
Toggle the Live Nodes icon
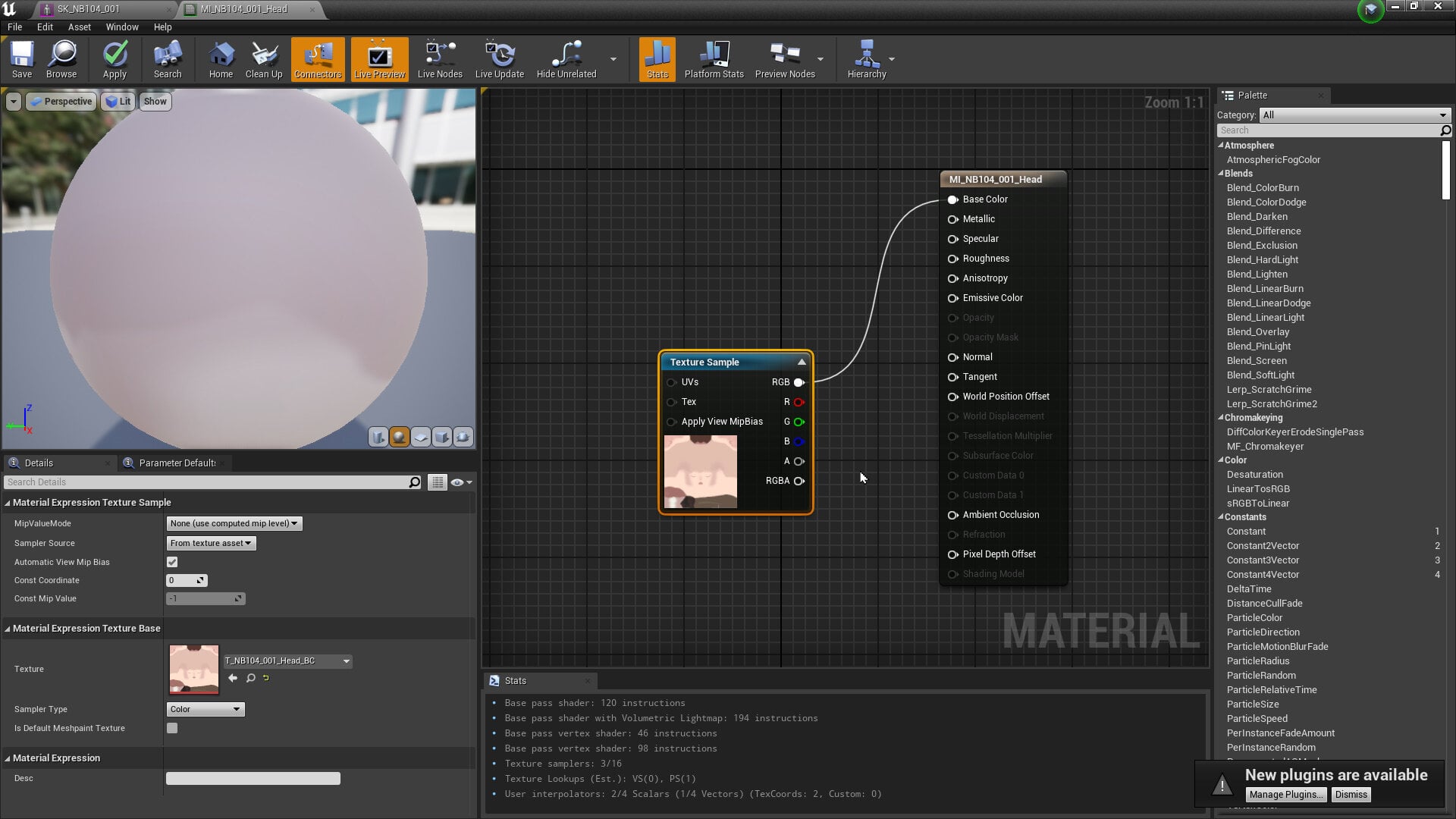pos(440,59)
